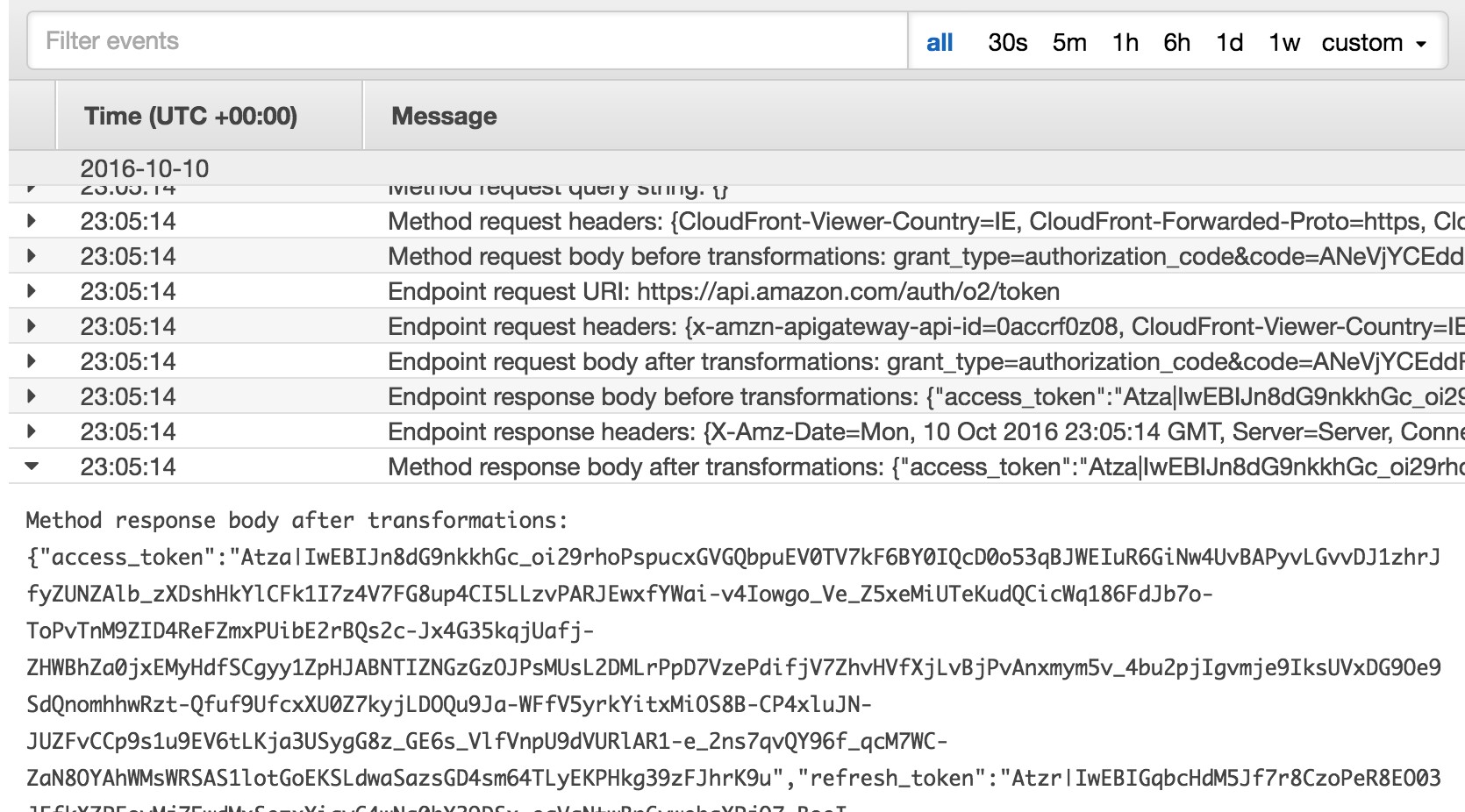Expand Endpoint response body before transformations row
This screenshot has height=812, width=1465.
pos(32,396)
